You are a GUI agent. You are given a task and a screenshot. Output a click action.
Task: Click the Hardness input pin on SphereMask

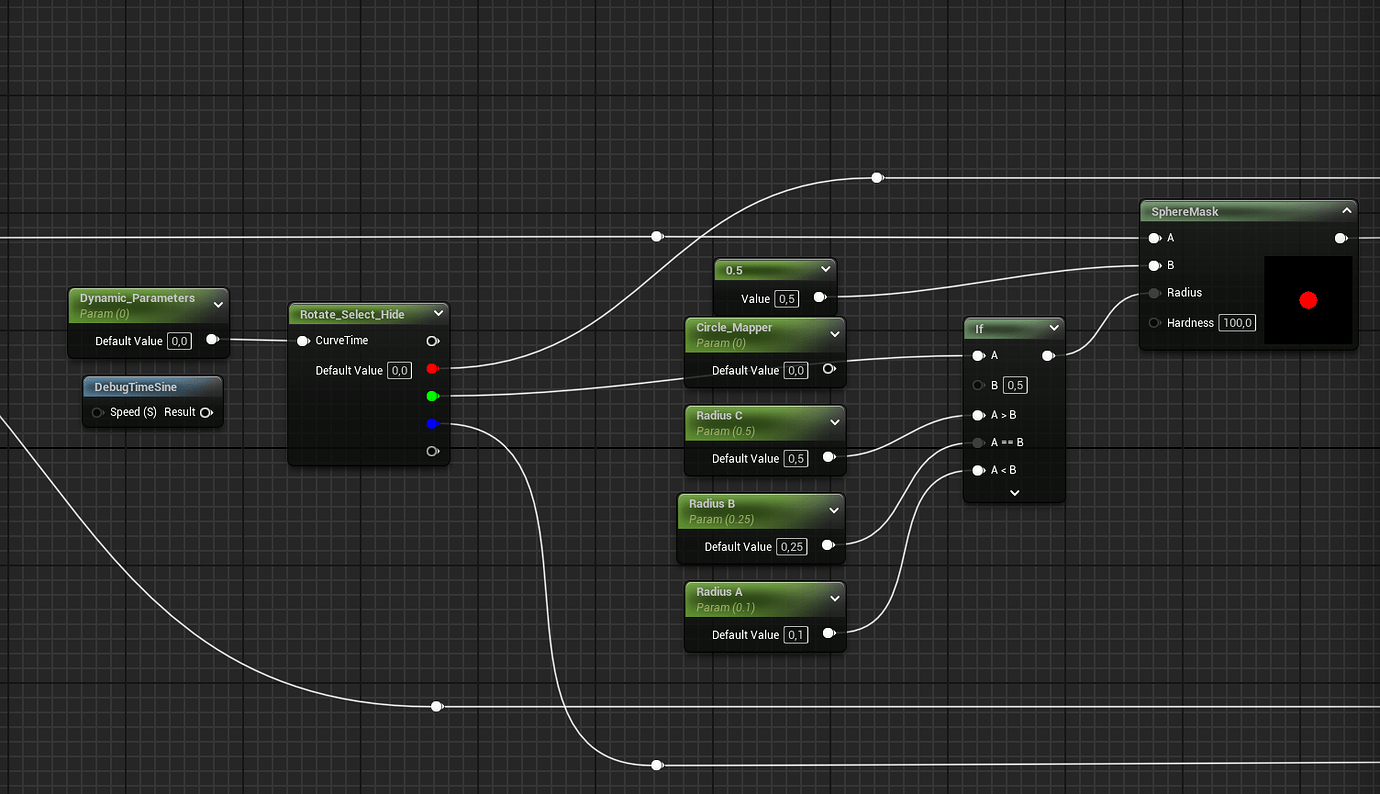coord(1153,322)
